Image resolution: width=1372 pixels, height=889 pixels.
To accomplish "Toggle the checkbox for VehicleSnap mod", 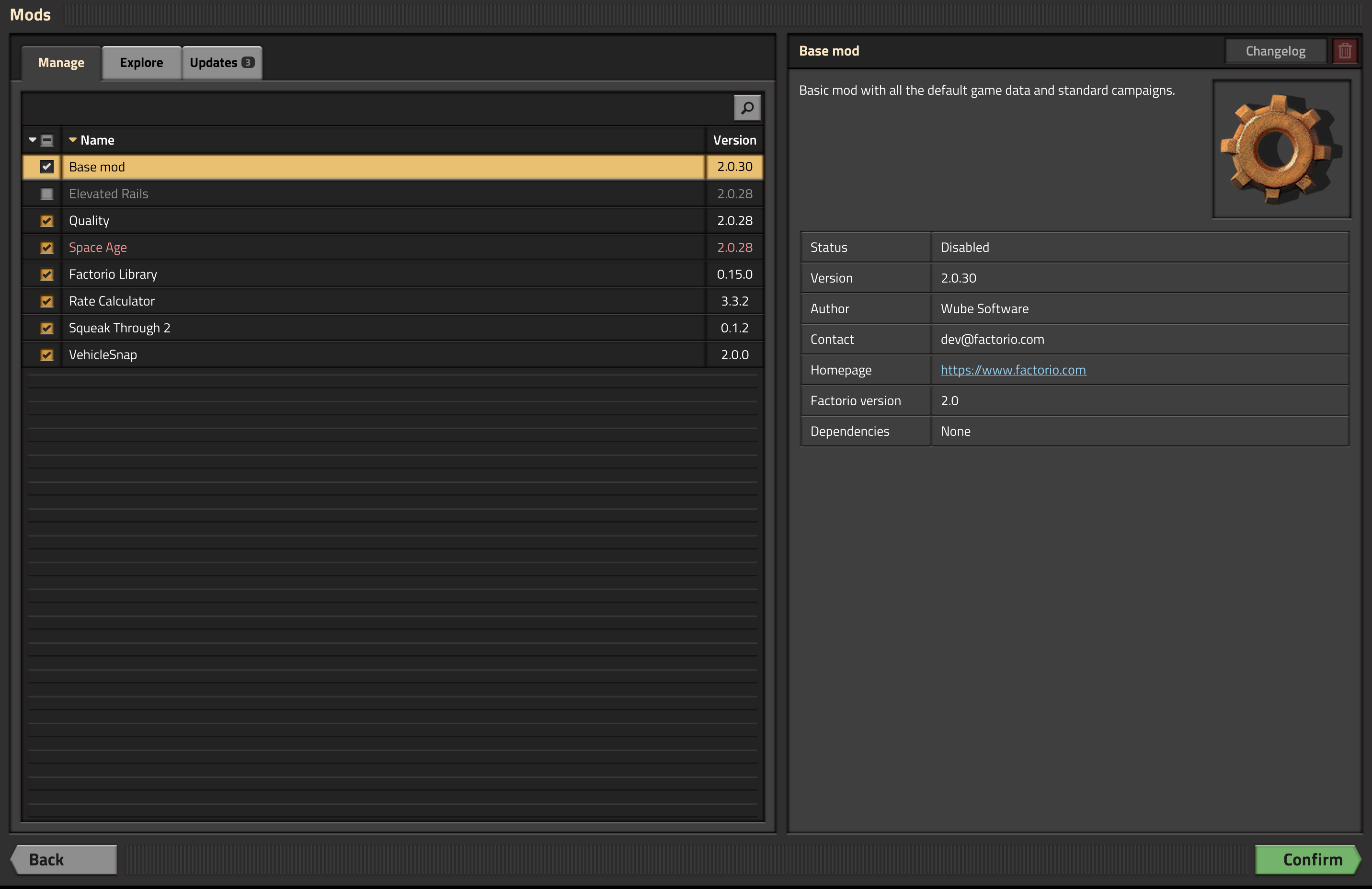I will (45, 354).
